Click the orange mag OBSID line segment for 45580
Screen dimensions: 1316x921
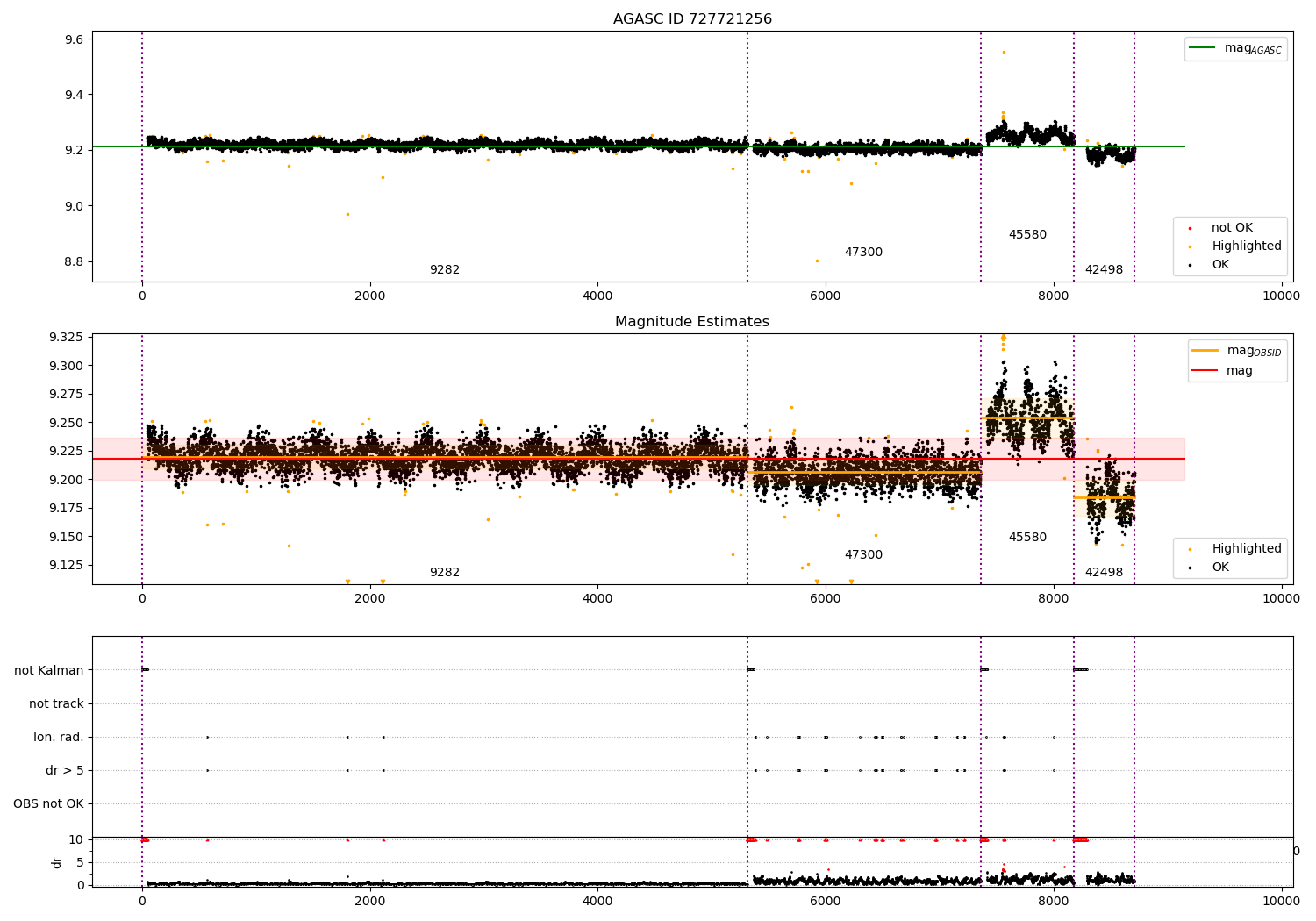1027,418
